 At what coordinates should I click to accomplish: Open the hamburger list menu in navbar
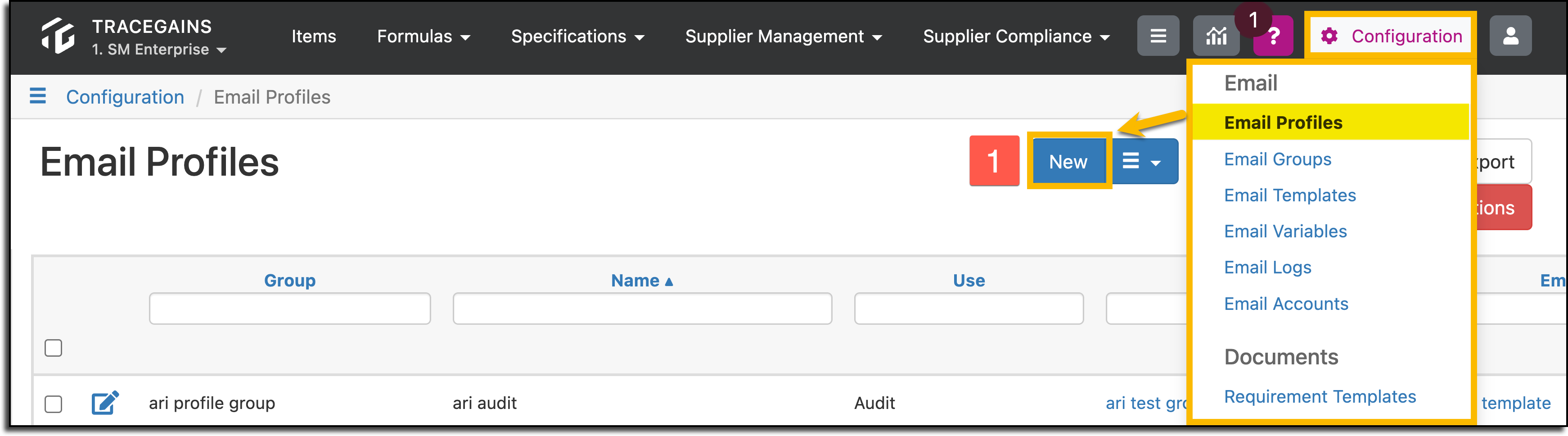click(x=1158, y=36)
